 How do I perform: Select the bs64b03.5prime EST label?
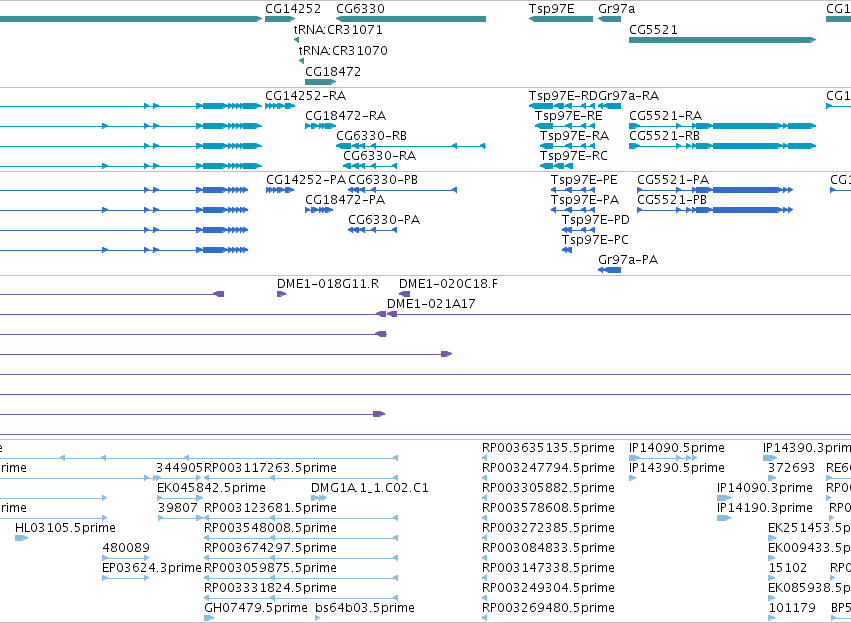point(365,608)
